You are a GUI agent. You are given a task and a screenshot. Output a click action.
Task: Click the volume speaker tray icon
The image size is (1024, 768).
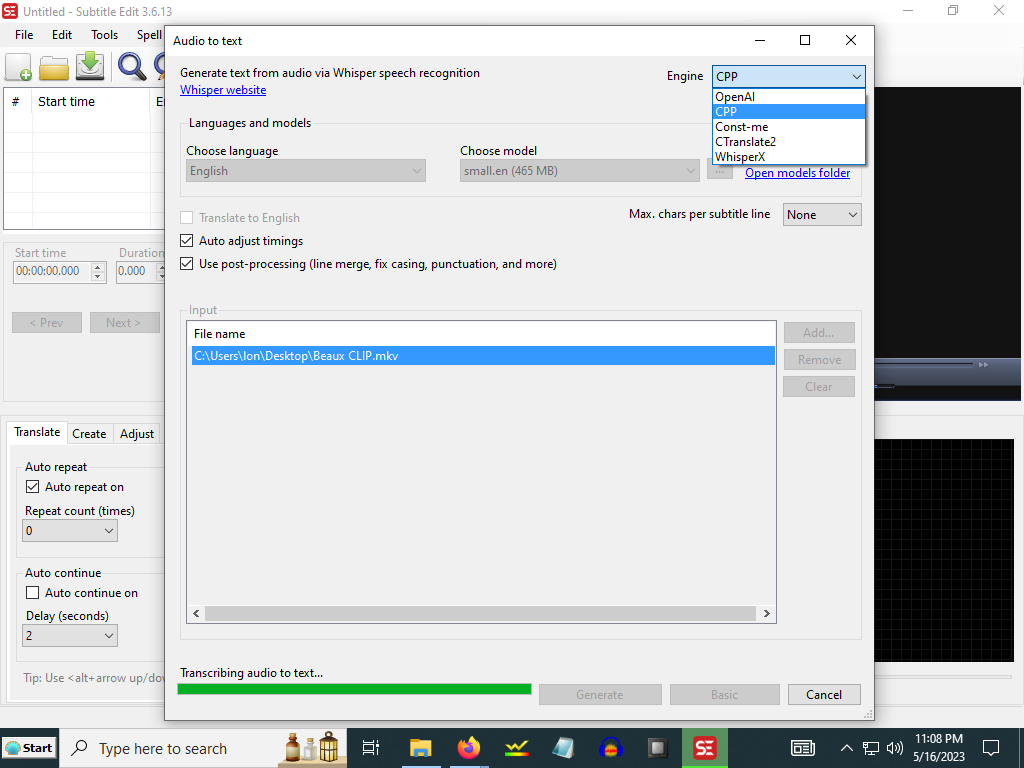[x=895, y=748]
